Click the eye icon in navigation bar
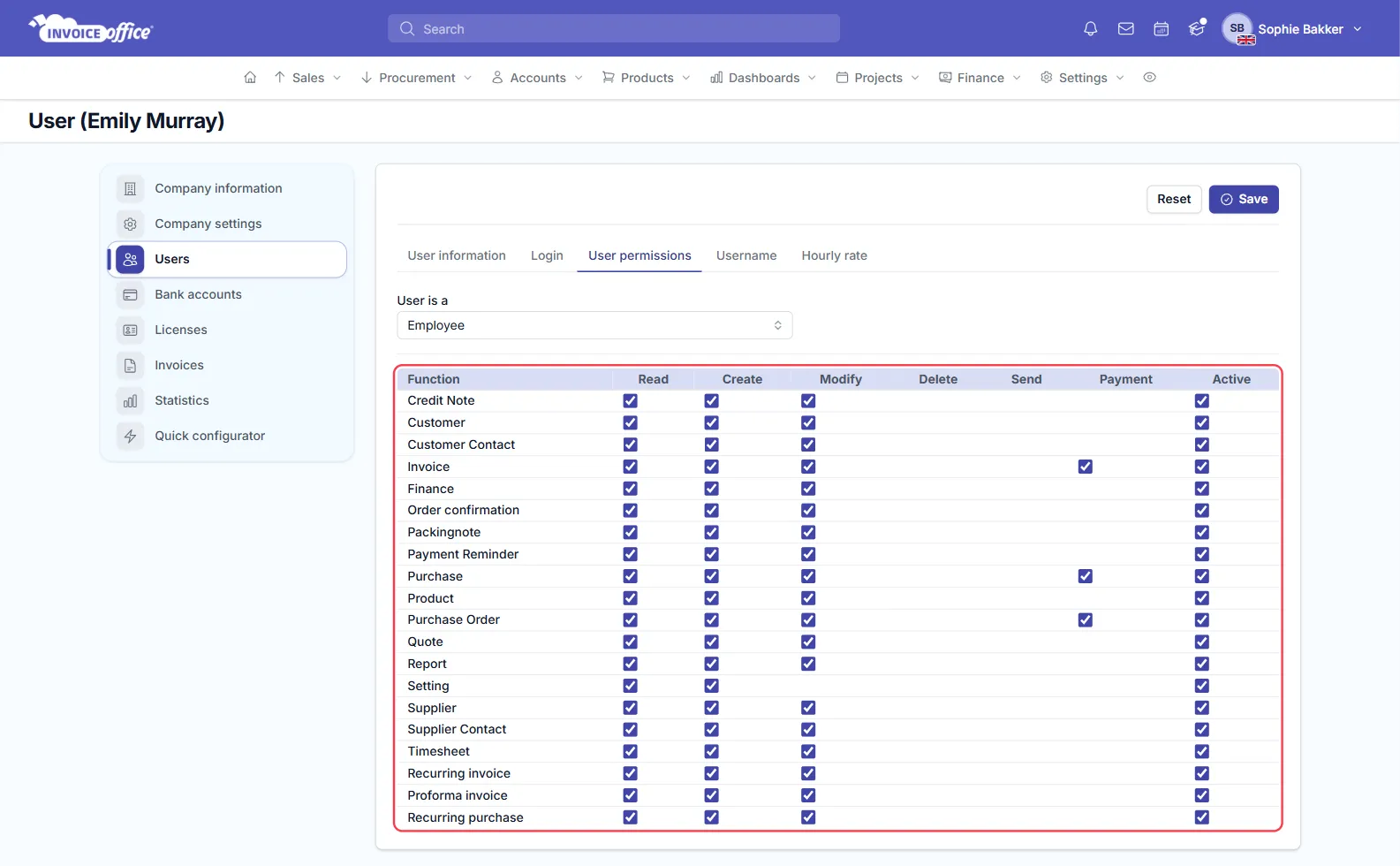 (x=1149, y=78)
